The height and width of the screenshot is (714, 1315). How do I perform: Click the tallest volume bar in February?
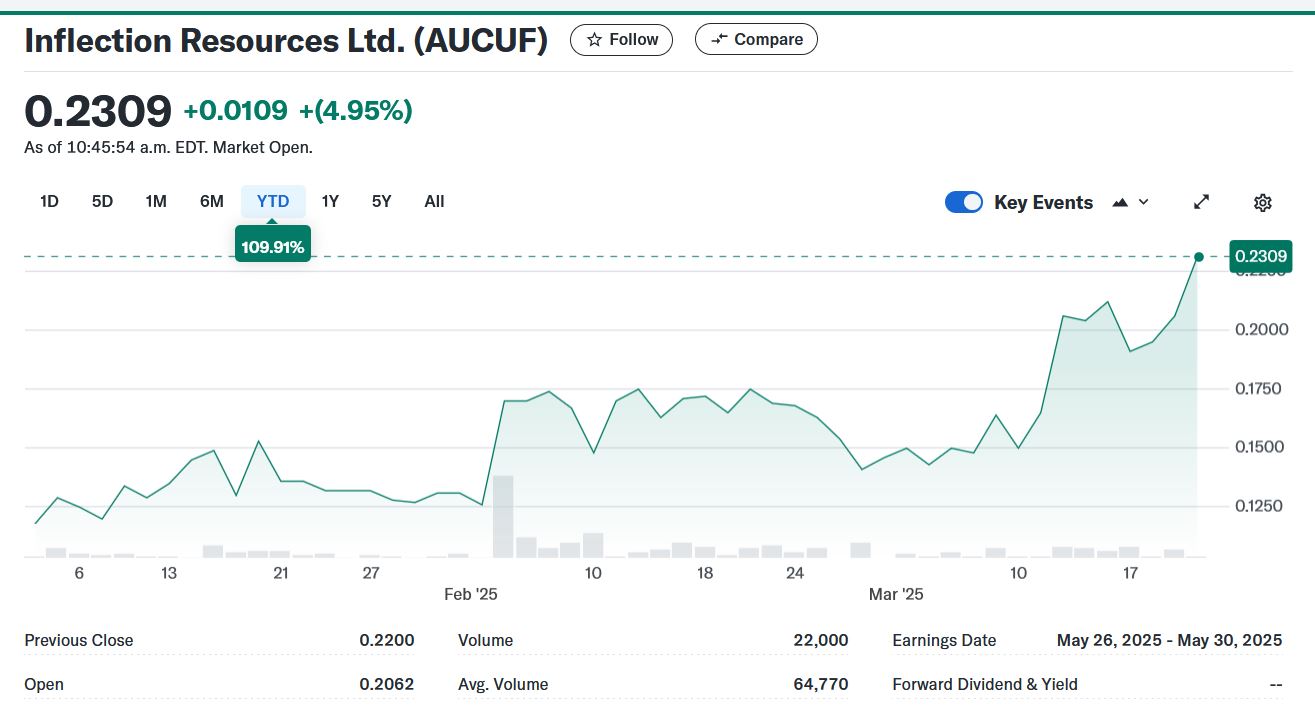(x=503, y=516)
